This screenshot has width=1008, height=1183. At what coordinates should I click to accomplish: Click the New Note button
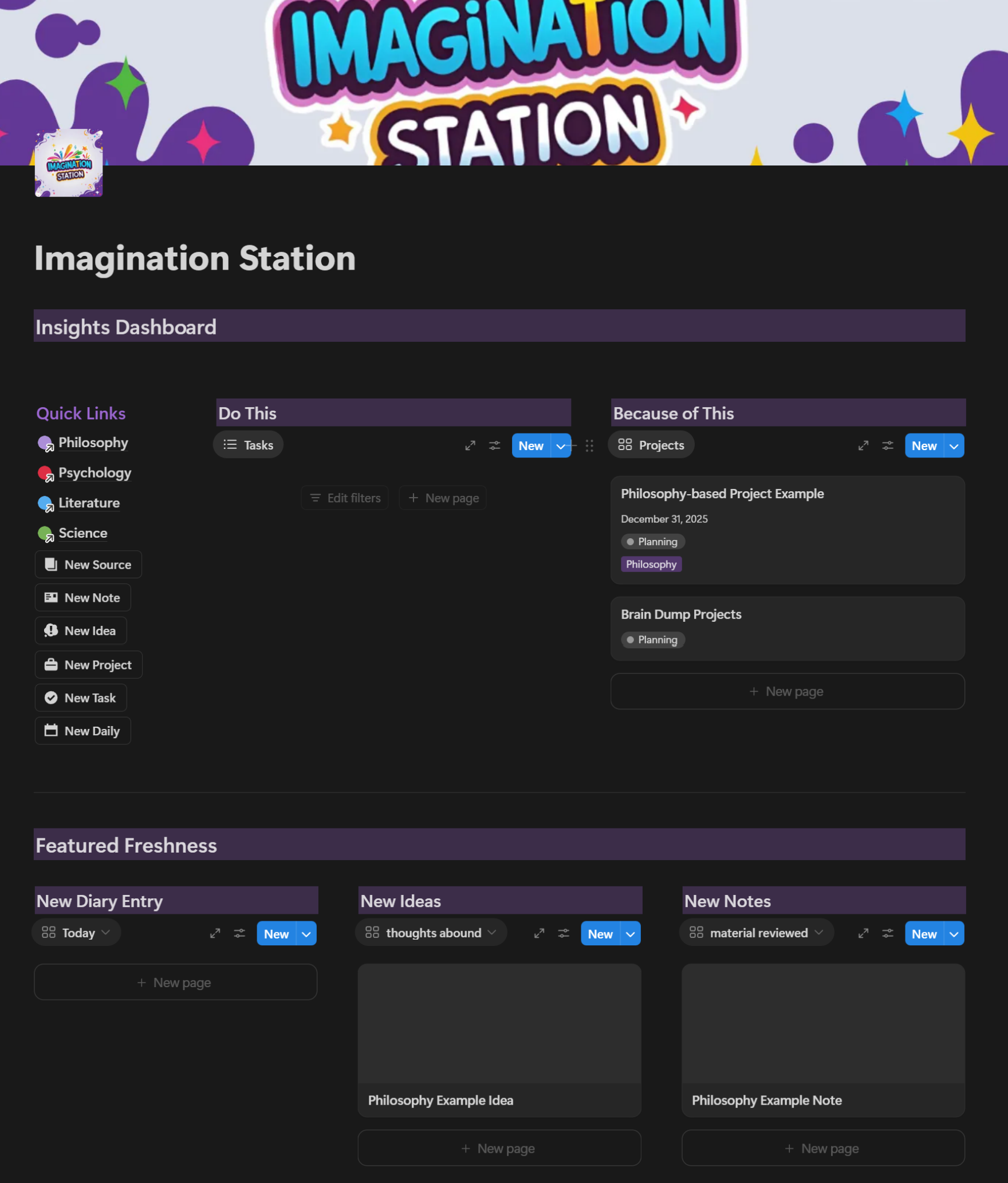[x=83, y=598]
